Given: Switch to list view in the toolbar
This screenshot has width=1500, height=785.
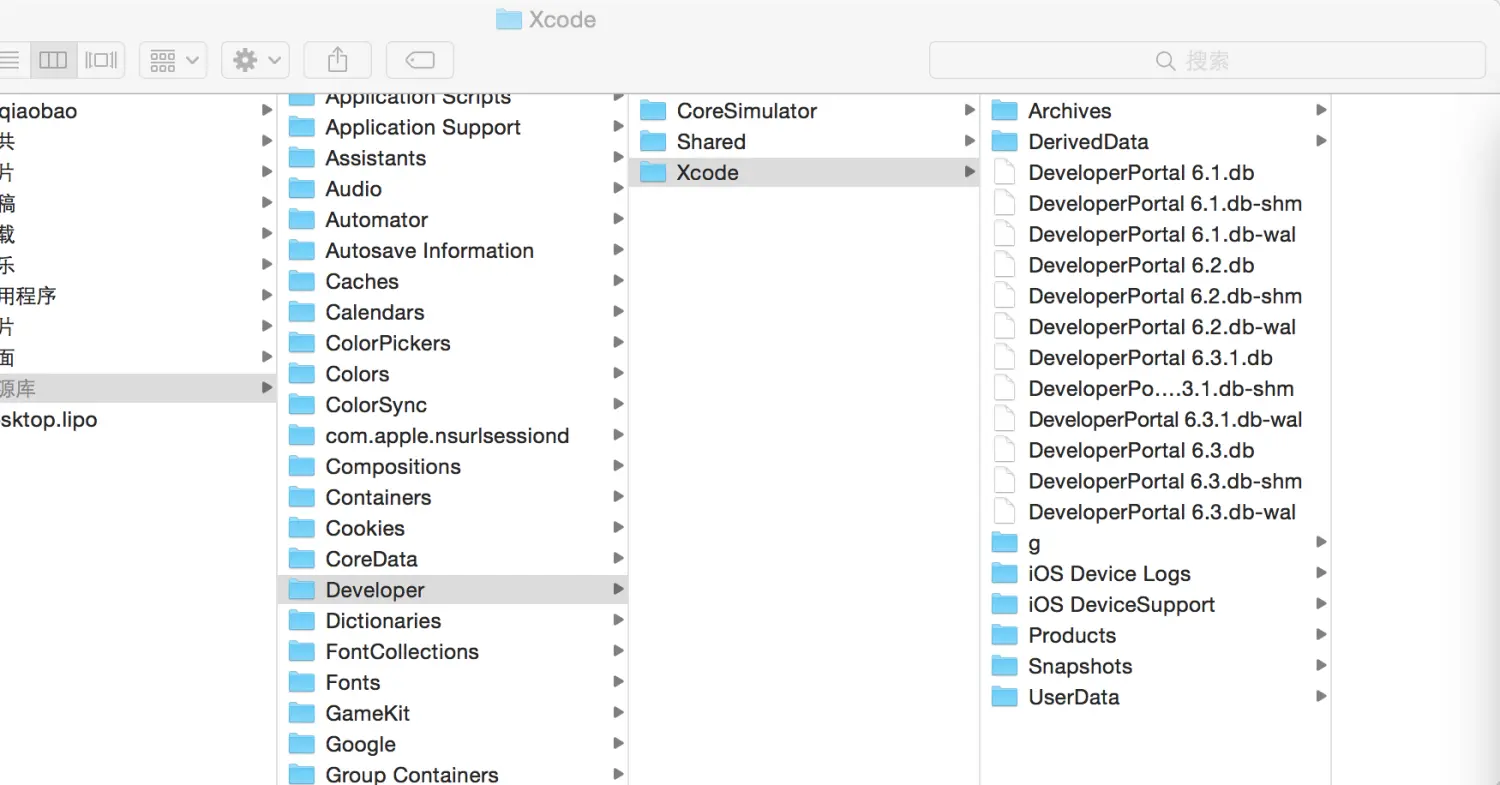Looking at the screenshot, I should [x=10, y=60].
